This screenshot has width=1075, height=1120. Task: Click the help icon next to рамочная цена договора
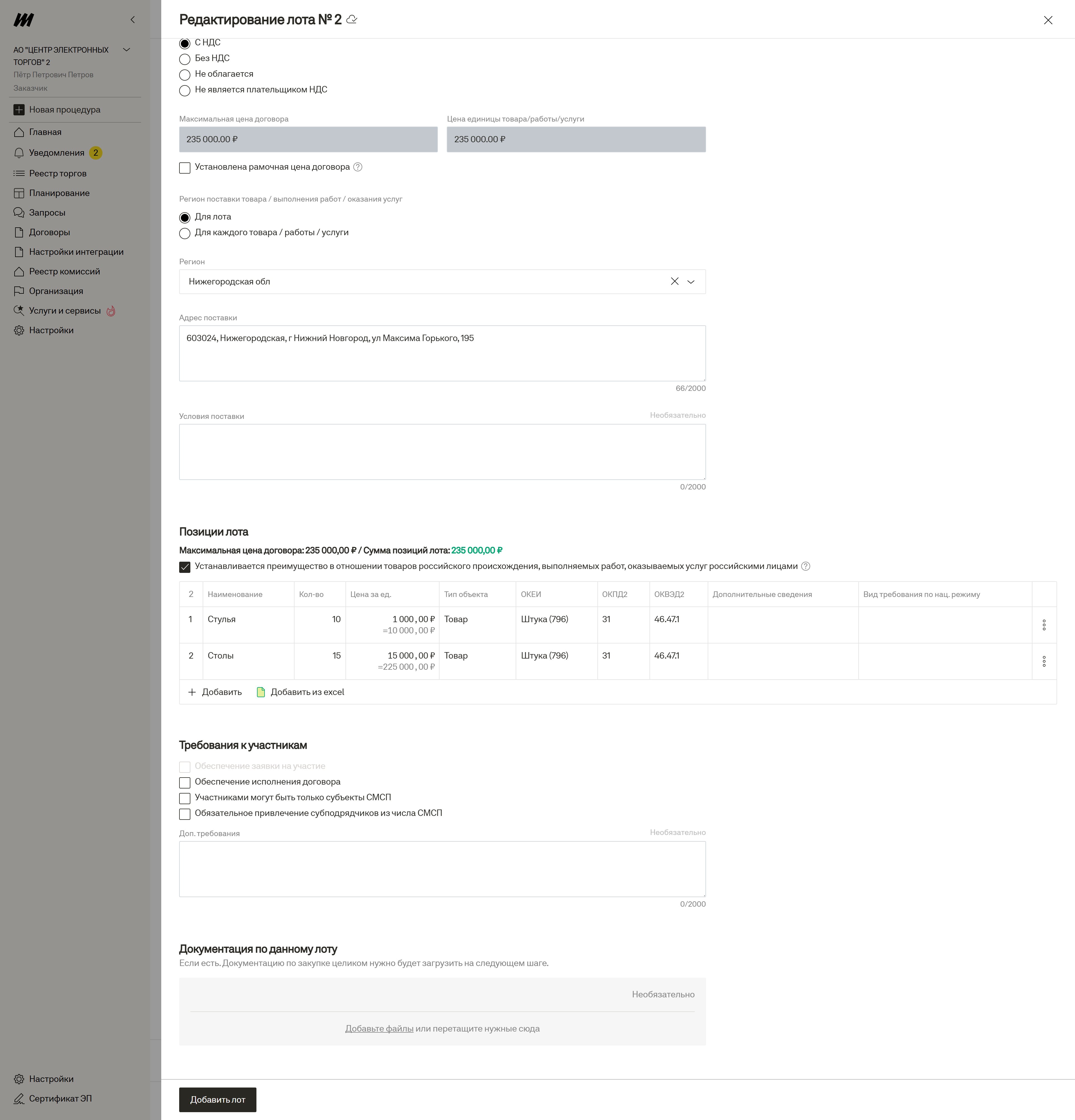(x=357, y=167)
